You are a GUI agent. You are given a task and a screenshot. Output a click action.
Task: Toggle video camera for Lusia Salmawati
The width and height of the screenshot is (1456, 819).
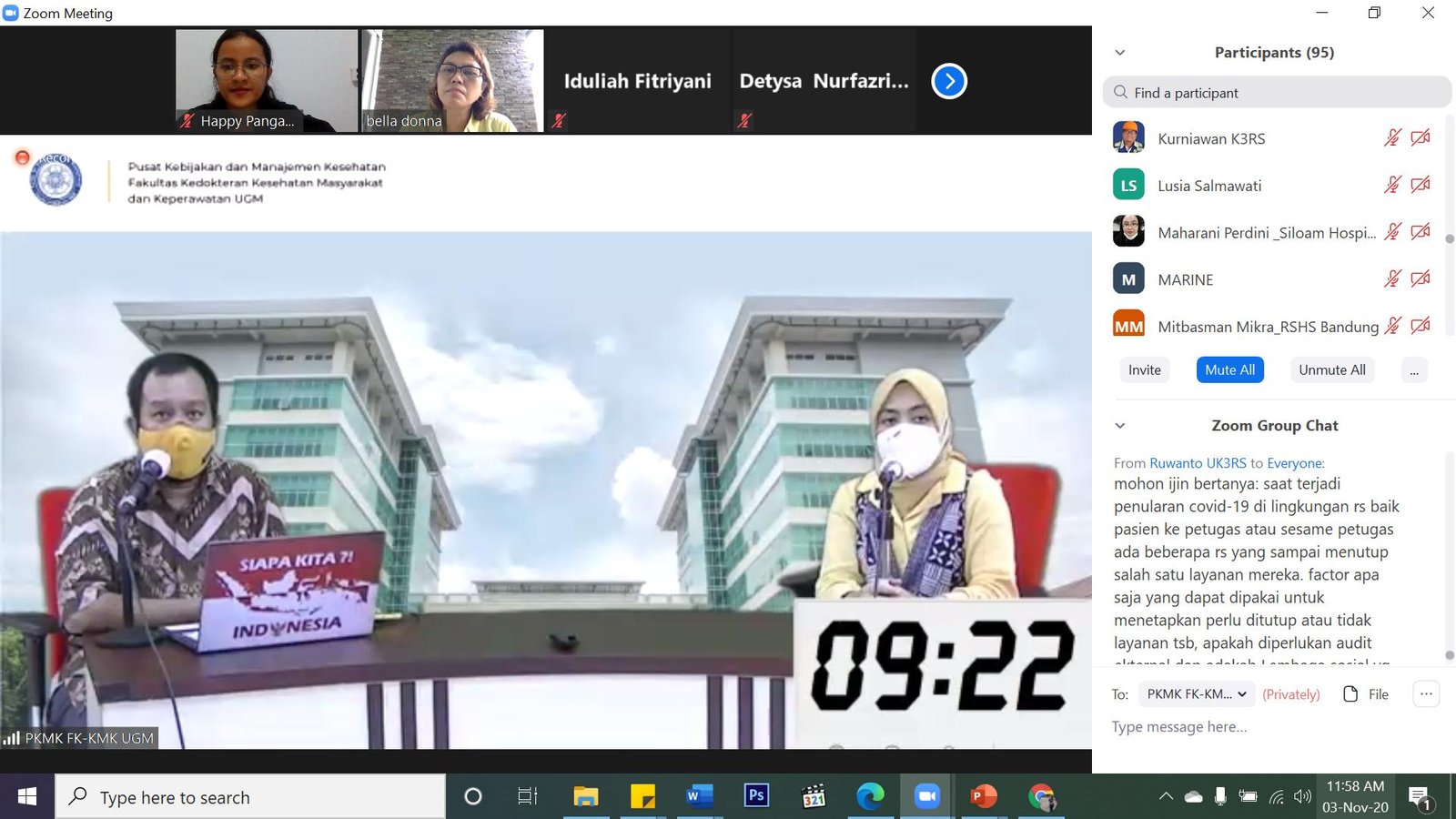point(1420,185)
